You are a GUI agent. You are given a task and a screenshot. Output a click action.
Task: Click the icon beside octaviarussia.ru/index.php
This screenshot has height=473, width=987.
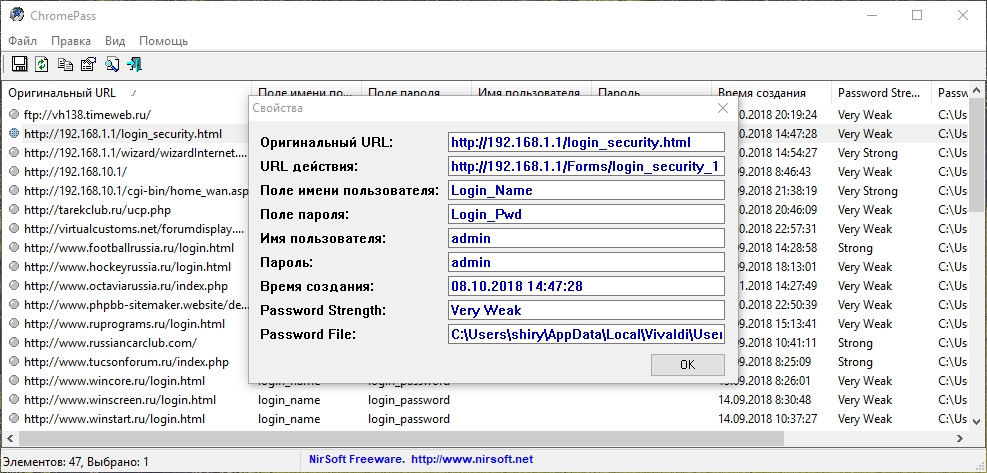pyautogui.click(x=15, y=285)
